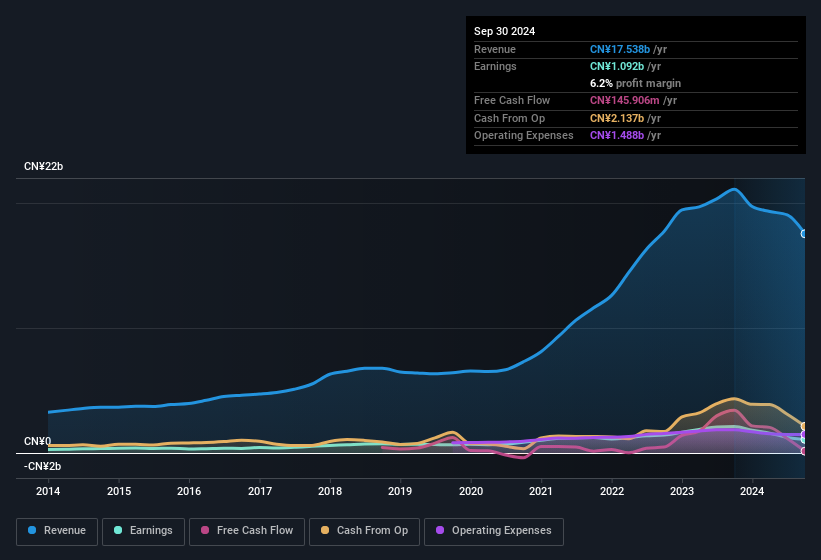
Task: Click the Earnings label in tooltip
Action: (x=495, y=66)
